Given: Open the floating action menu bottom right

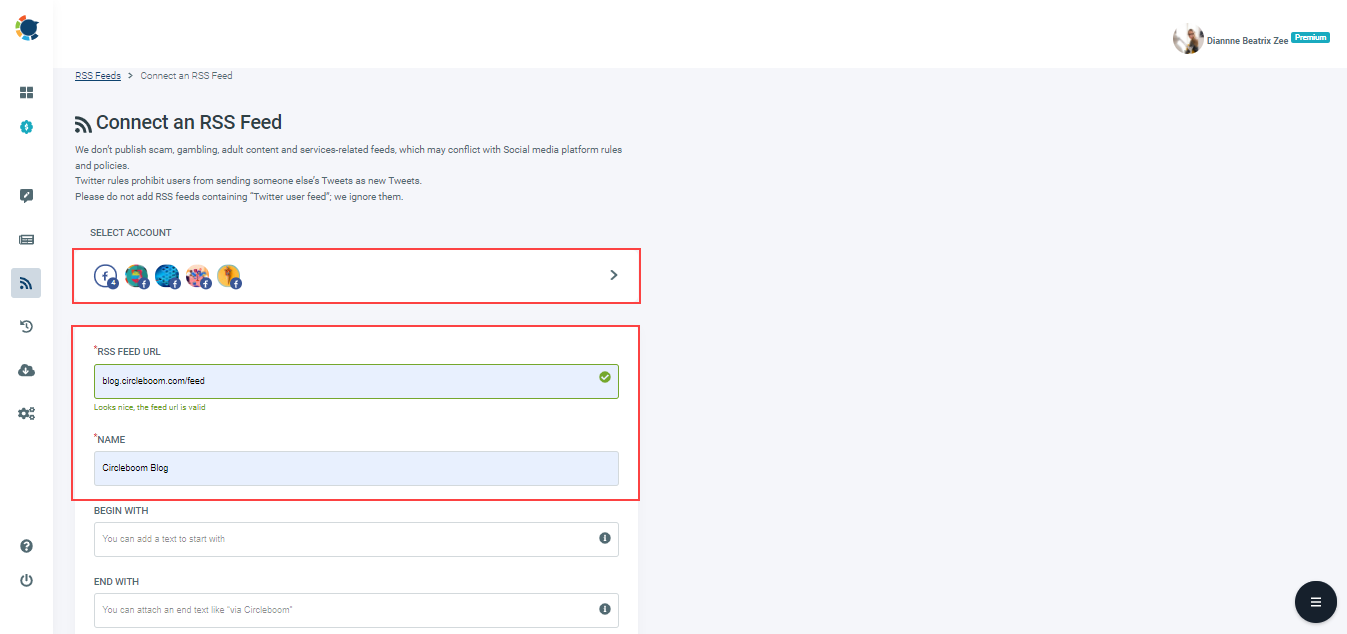Looking at the screenshot, I should click(x=1315, y=602).
